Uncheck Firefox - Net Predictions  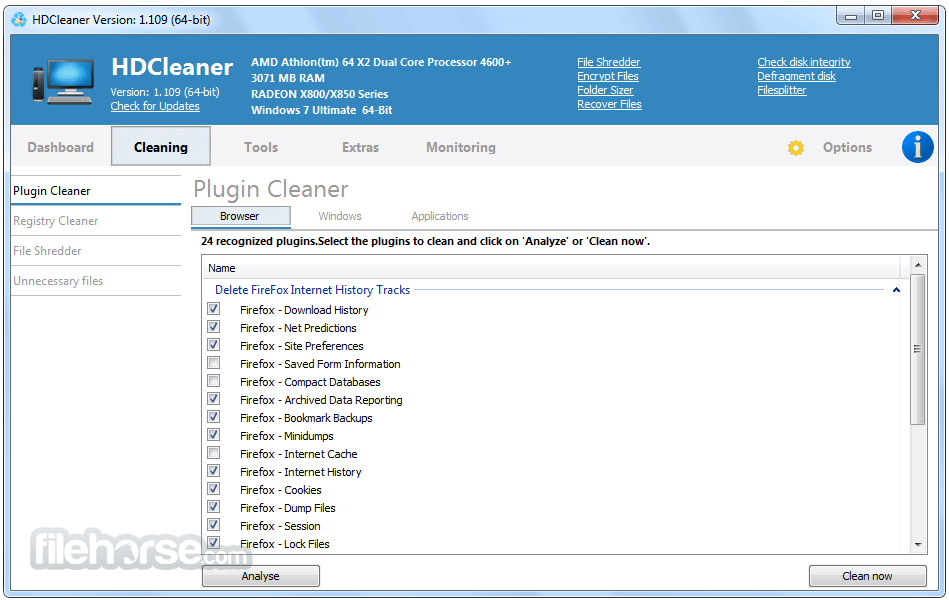coord(214,327)
